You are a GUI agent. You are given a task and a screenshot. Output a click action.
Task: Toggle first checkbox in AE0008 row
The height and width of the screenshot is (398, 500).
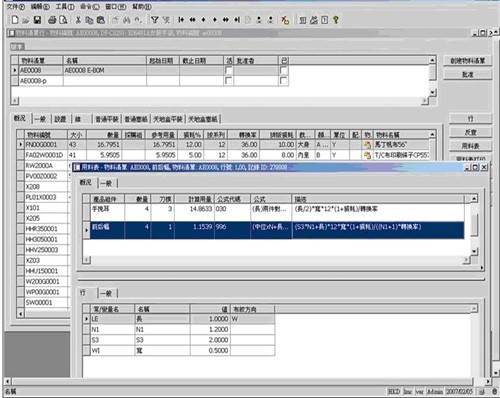[x=229, y=70]
